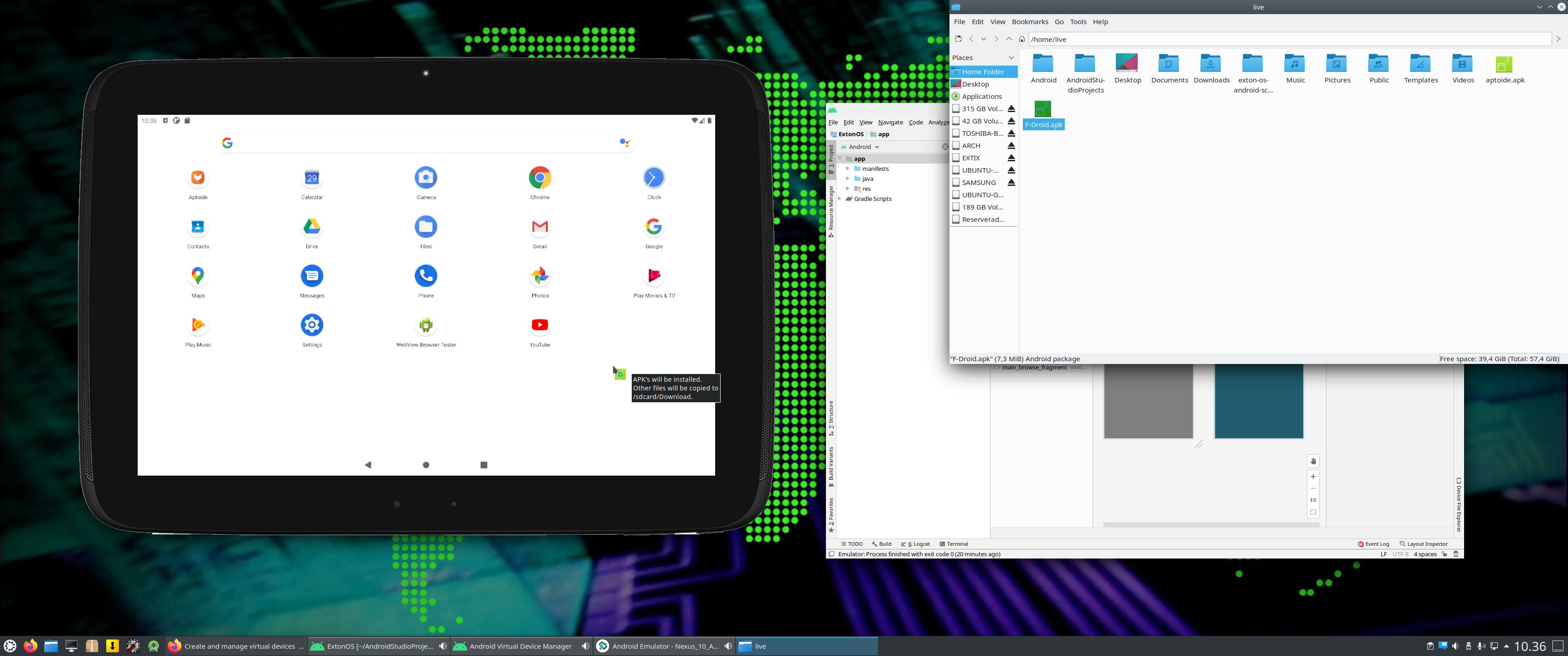Select Desktop in the Places sidebar
This screenshot has height=656, width=1568.
pyautogui.click(x=976, y=84)
